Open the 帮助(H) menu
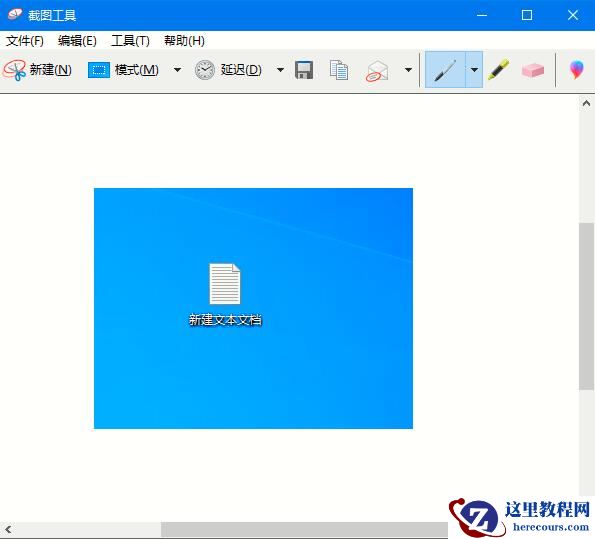Screen dimensions: 595x539 coord(184,41)
